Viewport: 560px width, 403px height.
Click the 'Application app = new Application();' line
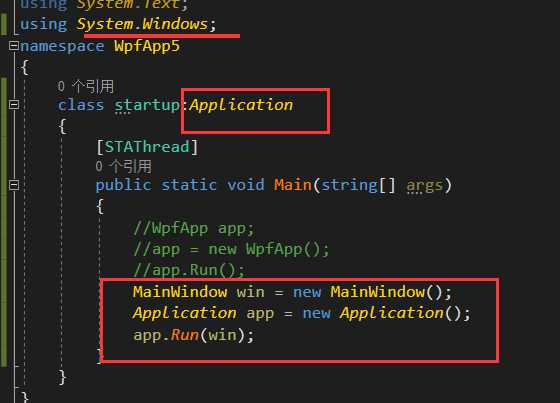click(x=302, y=313)
